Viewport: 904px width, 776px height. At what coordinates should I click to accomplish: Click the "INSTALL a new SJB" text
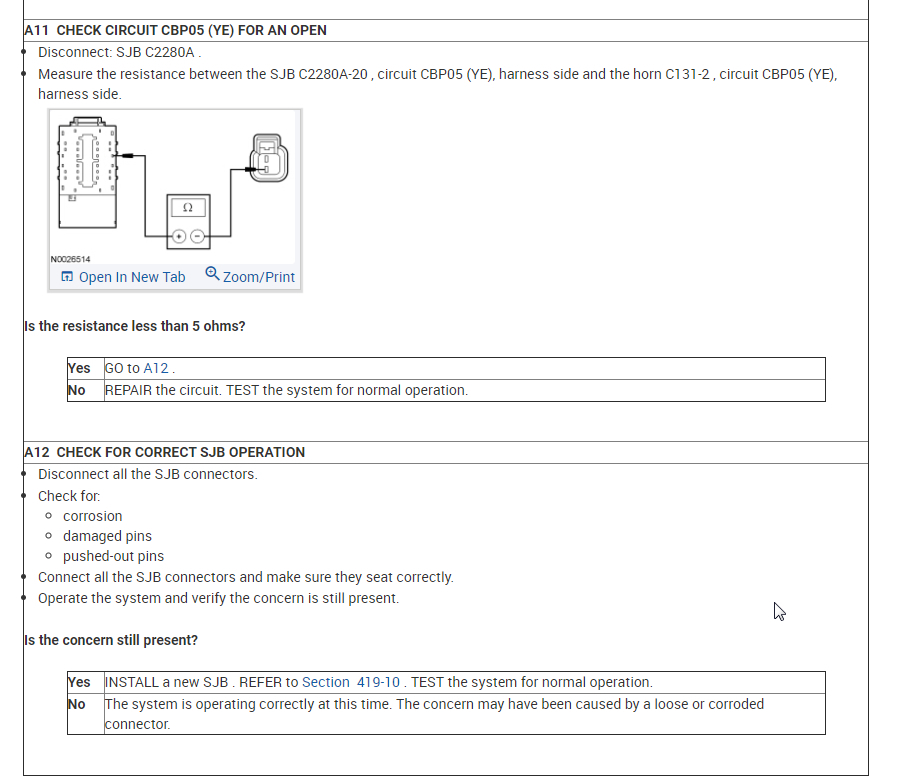(x=168, y=682)
